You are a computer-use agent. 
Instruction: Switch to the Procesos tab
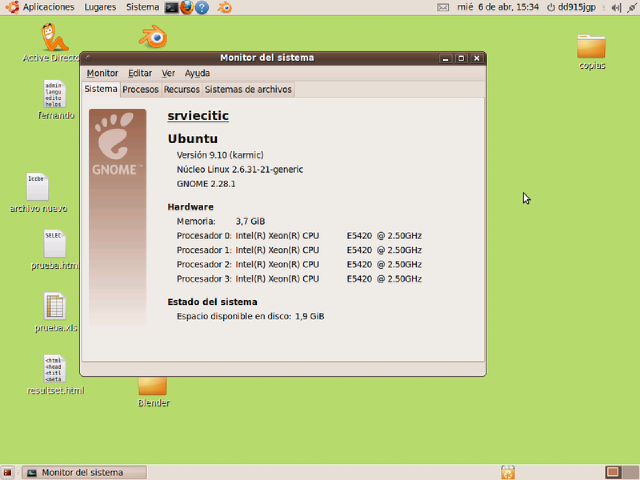140,89
